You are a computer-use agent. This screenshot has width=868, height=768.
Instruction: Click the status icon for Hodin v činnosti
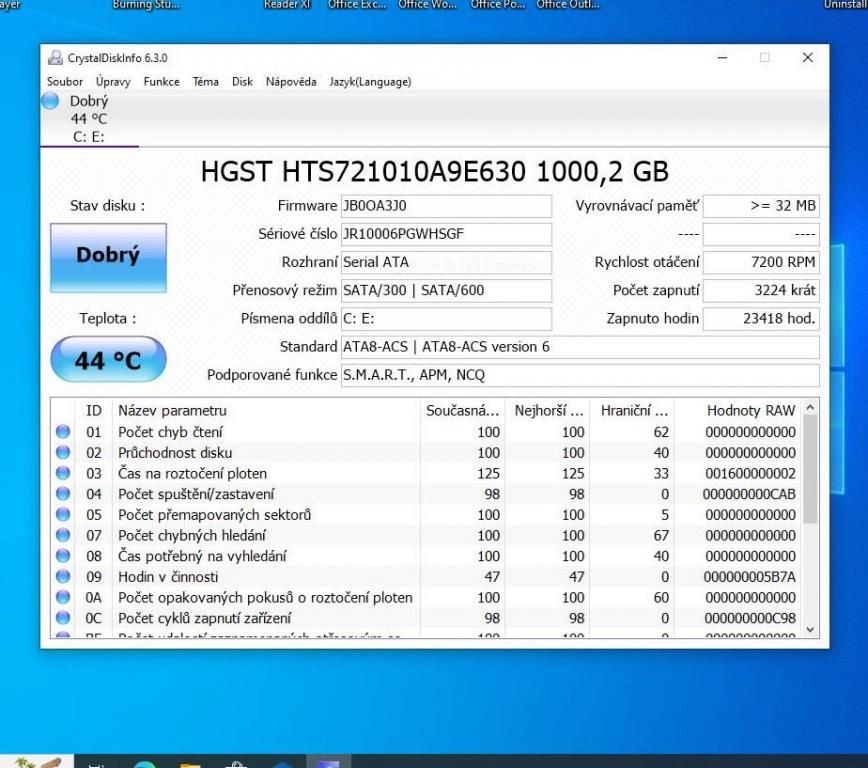pos(63,577)
